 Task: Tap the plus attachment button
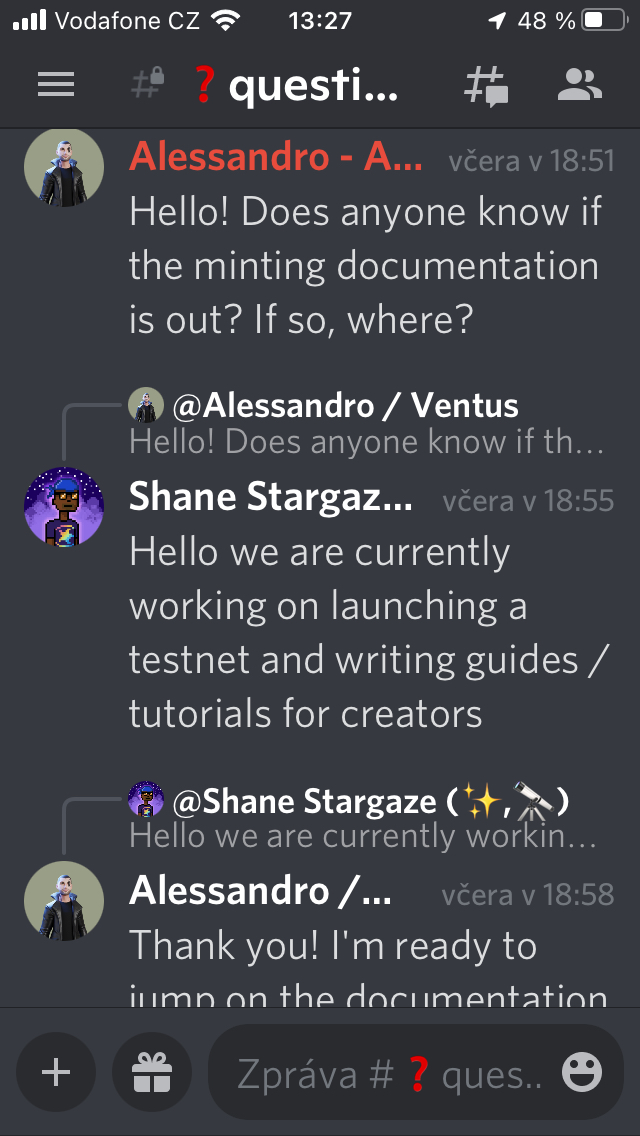point(56,1074)
